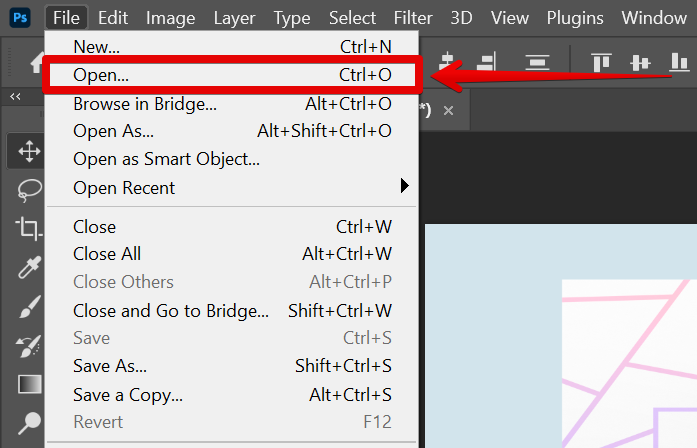Select the Eyedropper tool
Image resolution: width=697 pixels, height=448 pixels.
pos(29,267)
